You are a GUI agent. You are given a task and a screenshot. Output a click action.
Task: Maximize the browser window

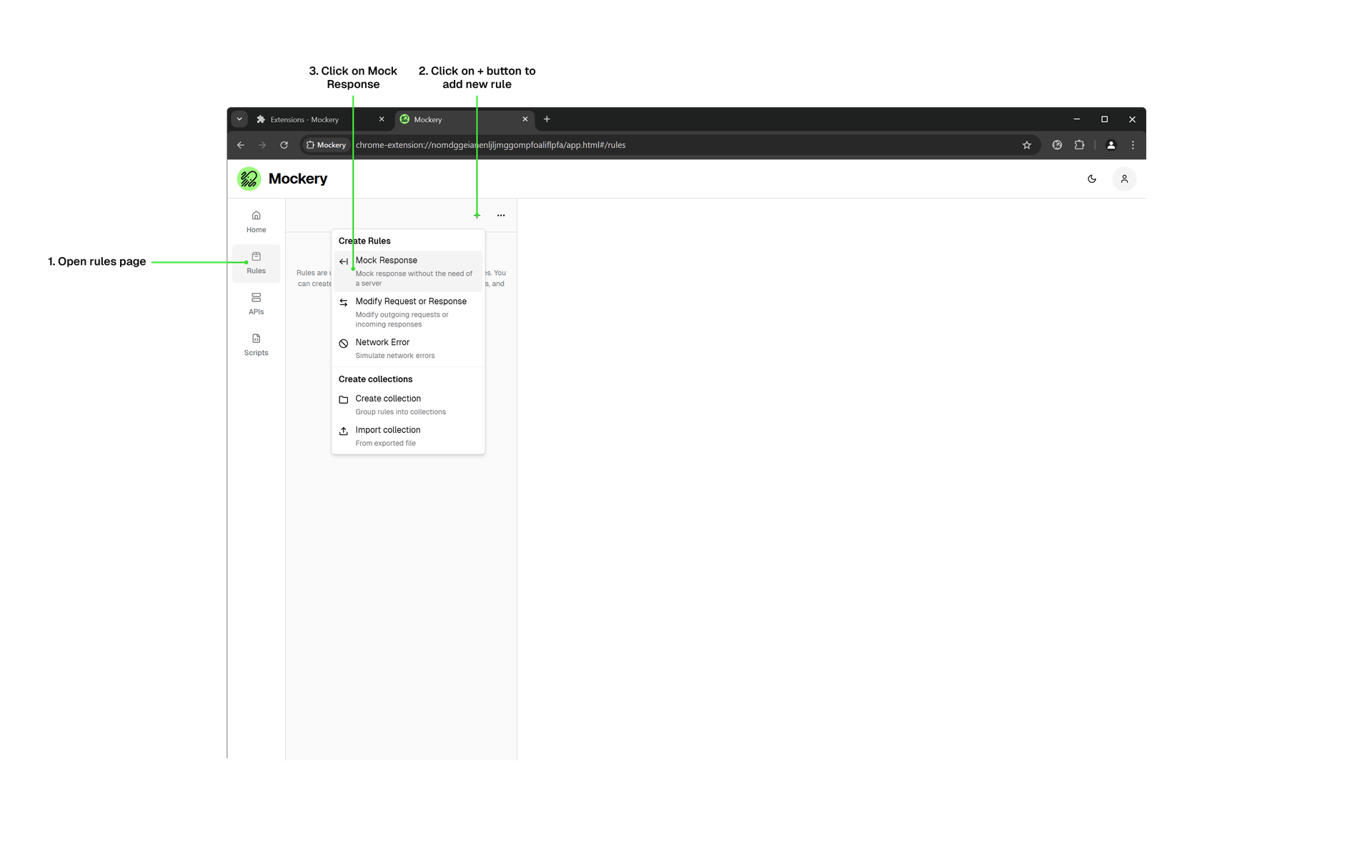[1105, 119]
